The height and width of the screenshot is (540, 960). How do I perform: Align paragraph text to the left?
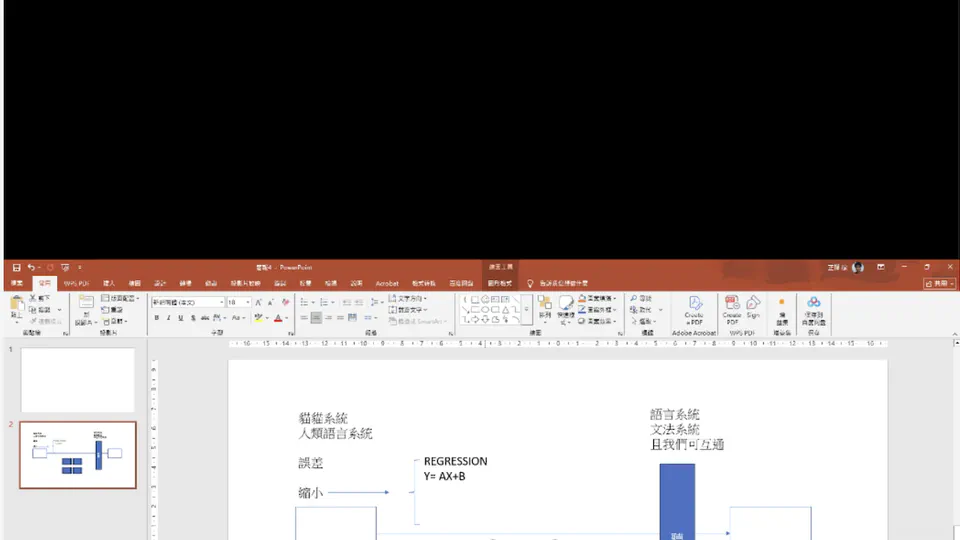(x=304, y=318)
